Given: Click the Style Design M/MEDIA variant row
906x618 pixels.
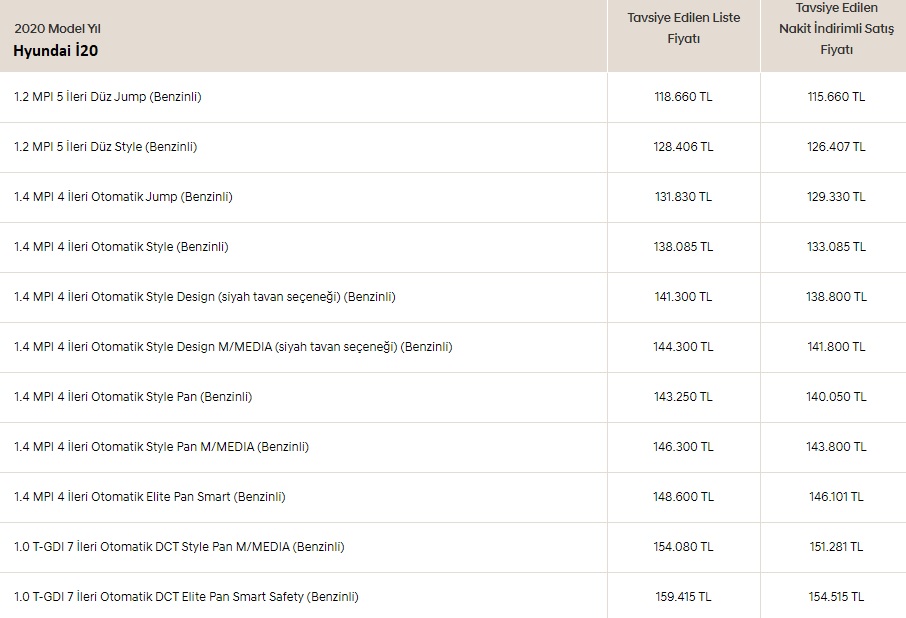Looking at the screenshot, I should tap(233, 347).
